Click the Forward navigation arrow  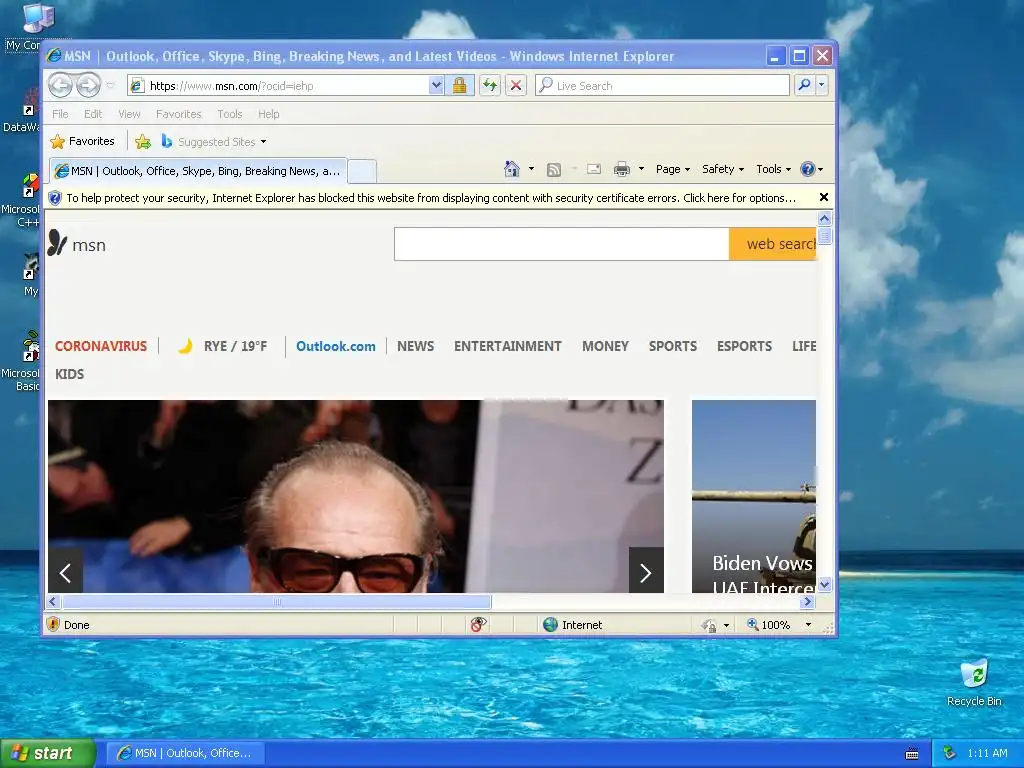pyautogui.click(x=89, y=86)
